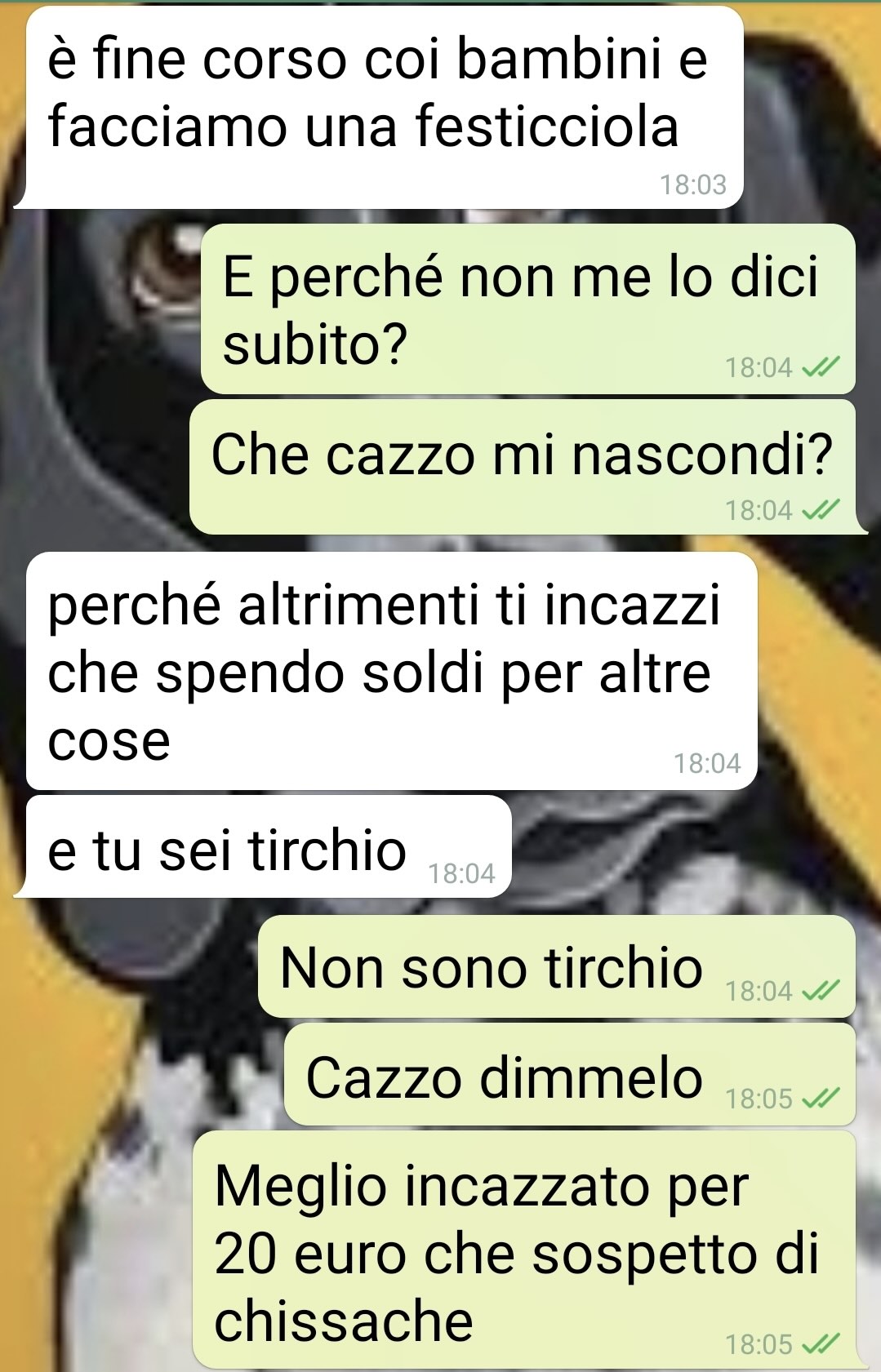This screenshot has width=881, height=1372.
Task: Click read ticks on 'Meglio incazzato' message
Action: pos(820,1344)
